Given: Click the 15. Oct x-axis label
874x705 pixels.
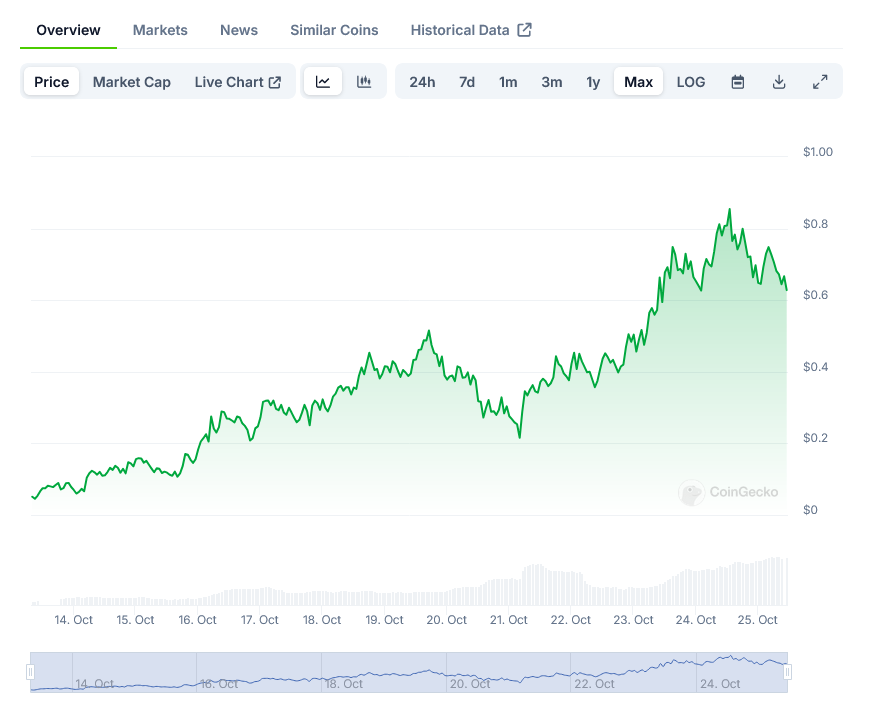Looking at the screenshot, I should tap(135, 620).
